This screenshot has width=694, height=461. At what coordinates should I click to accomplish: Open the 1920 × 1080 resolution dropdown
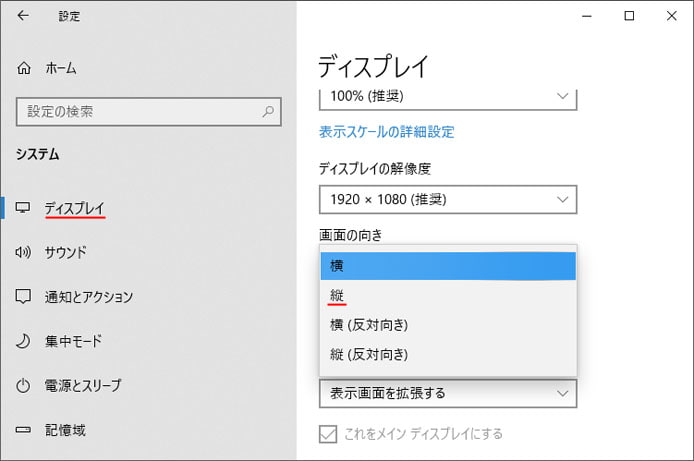[x=448, y=200]
